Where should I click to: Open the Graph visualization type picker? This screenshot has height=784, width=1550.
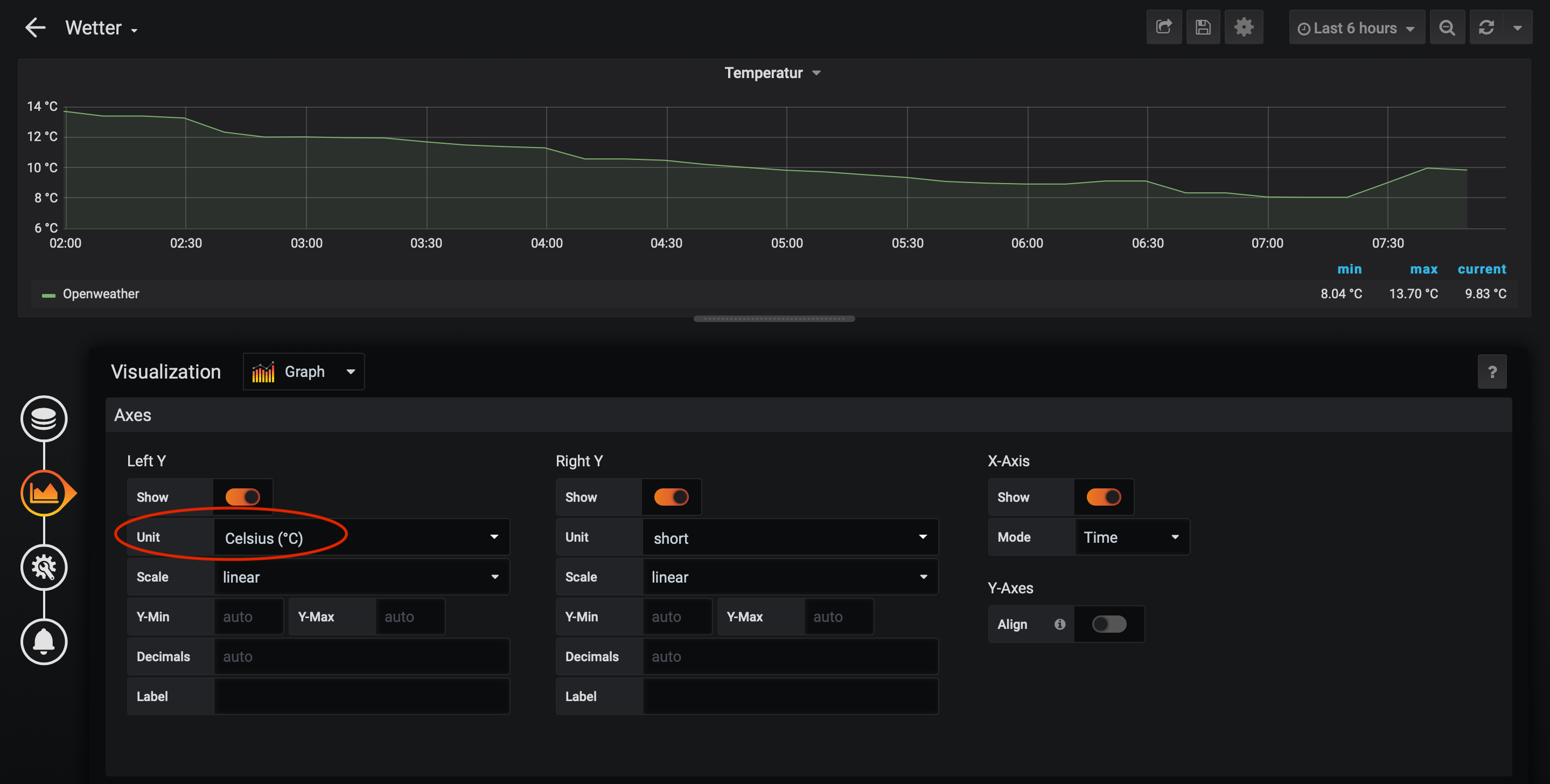(x=304, y=372)
